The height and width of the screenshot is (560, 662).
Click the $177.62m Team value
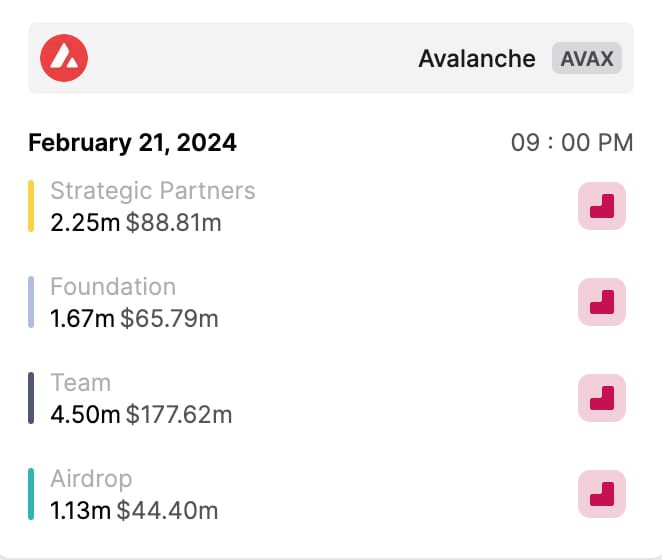pyautogui.click(x=179, y=414)
